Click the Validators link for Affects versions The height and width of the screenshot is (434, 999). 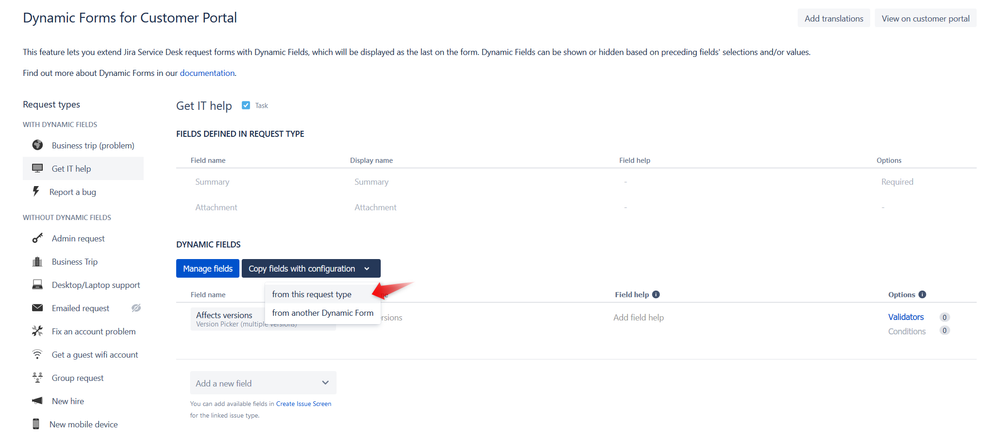[x=906, y=317]
